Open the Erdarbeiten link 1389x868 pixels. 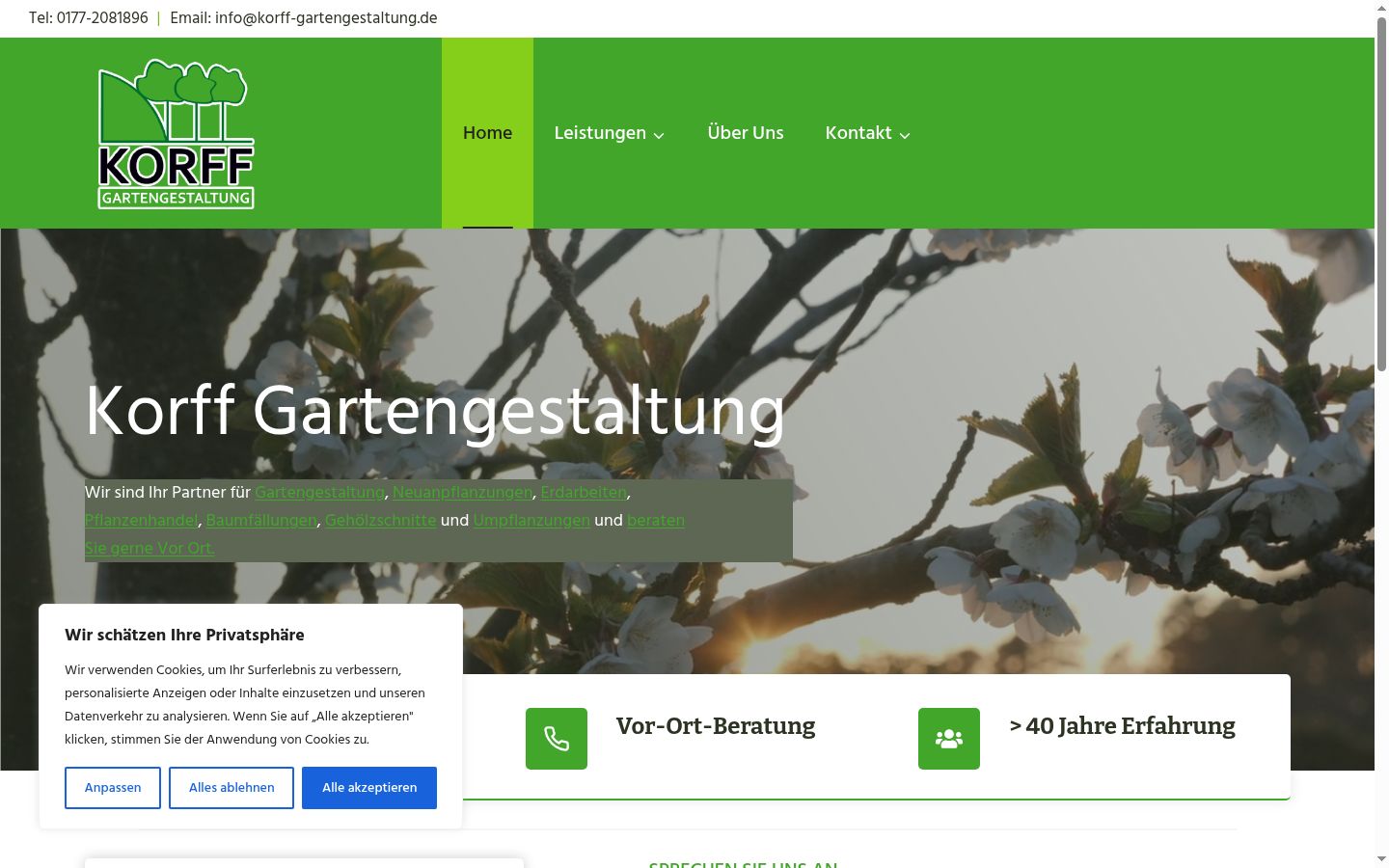click(x=584, y=492)
